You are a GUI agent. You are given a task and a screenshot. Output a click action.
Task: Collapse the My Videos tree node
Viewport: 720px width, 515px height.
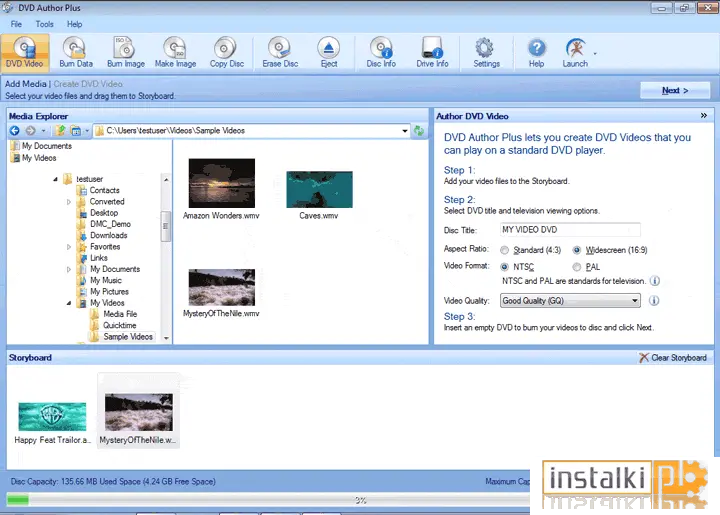click(69, 303)
